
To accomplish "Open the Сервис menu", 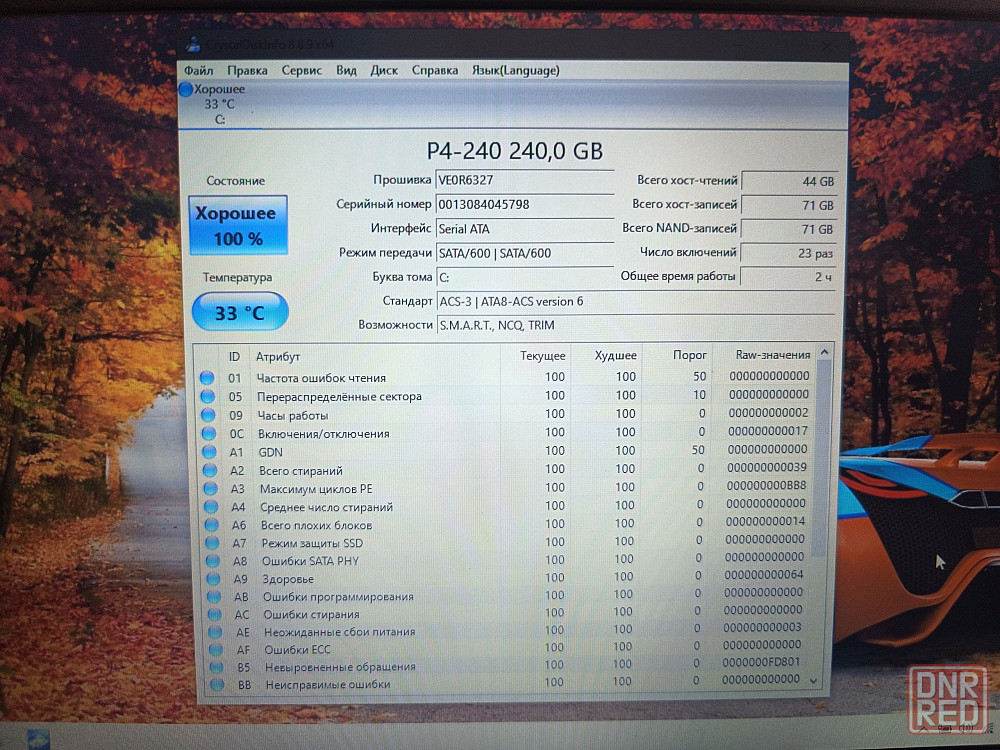I will pos(301,70).
